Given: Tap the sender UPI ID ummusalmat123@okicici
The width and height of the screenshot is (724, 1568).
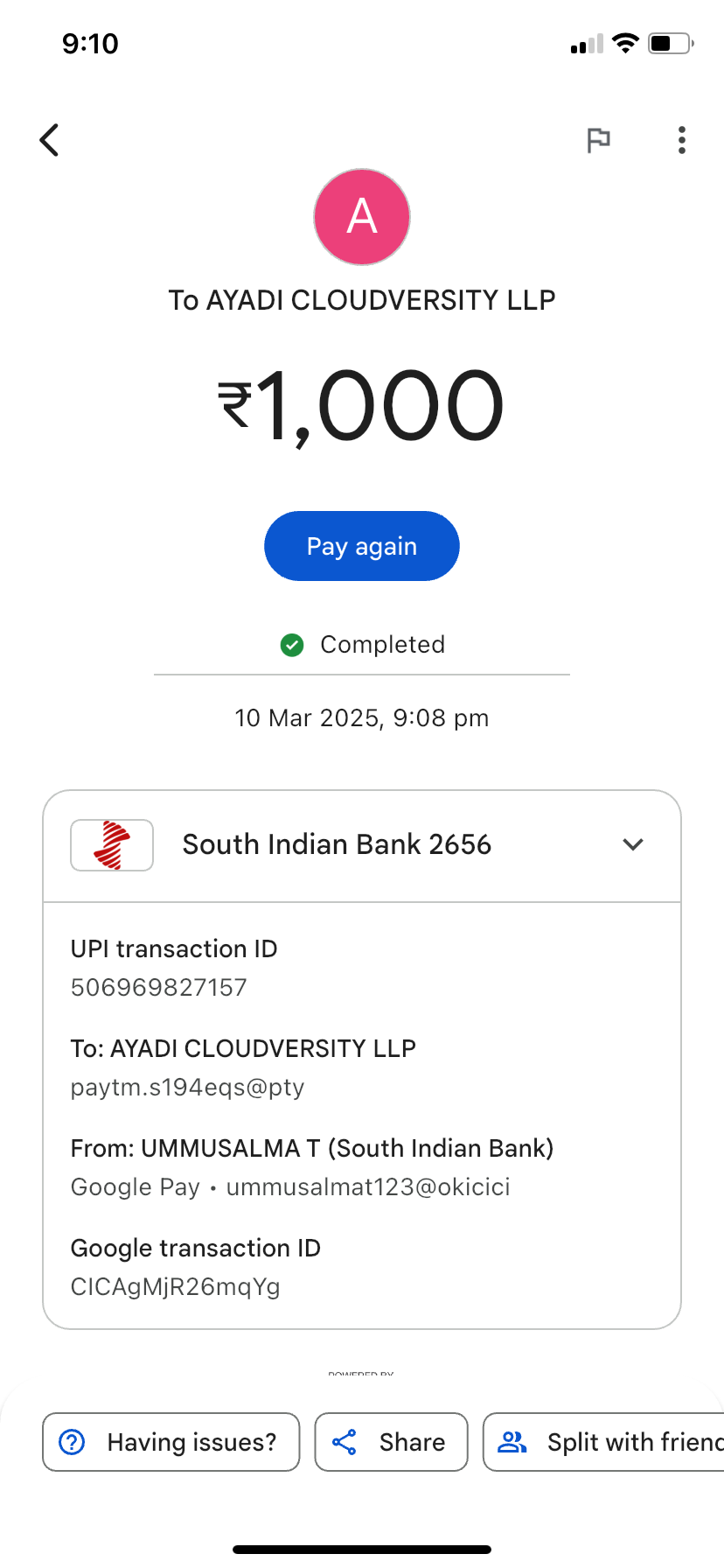Looking at the screenshot, I should click(x=368, y=1187).
